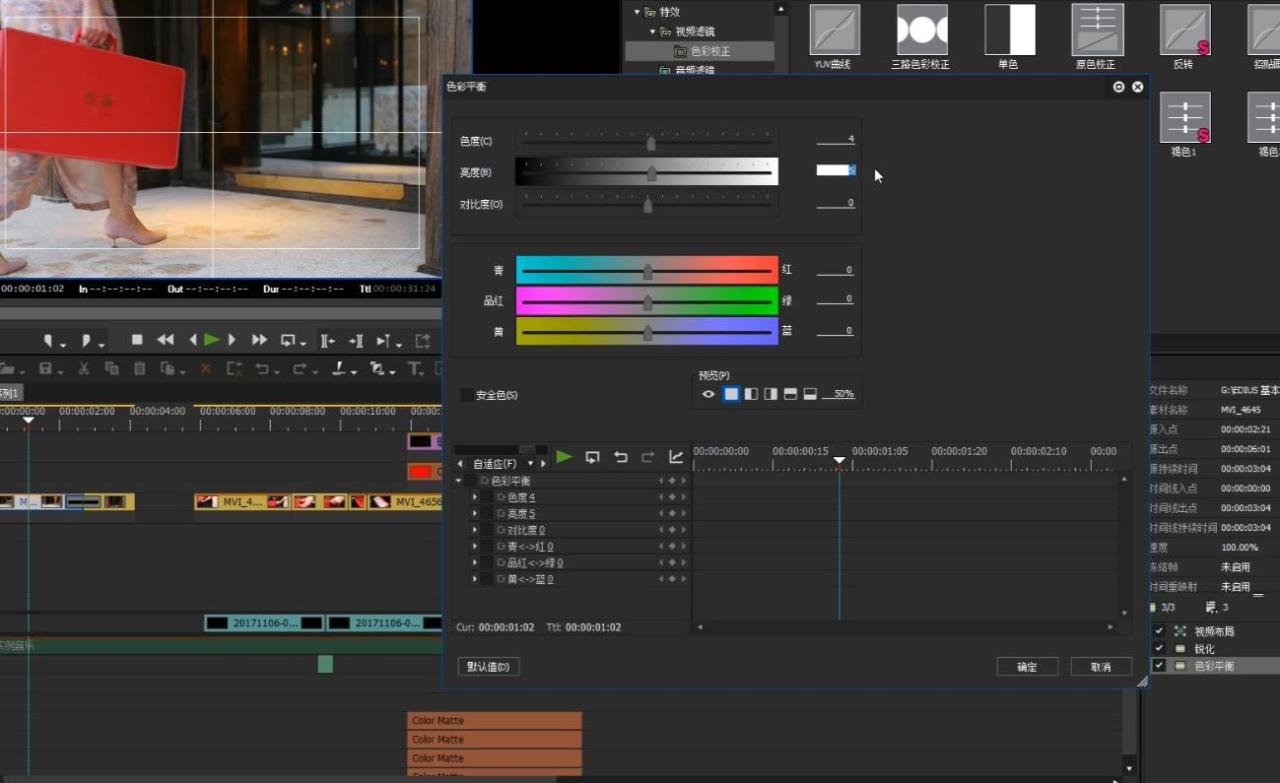Click the 默认值 button

point(488,667)
